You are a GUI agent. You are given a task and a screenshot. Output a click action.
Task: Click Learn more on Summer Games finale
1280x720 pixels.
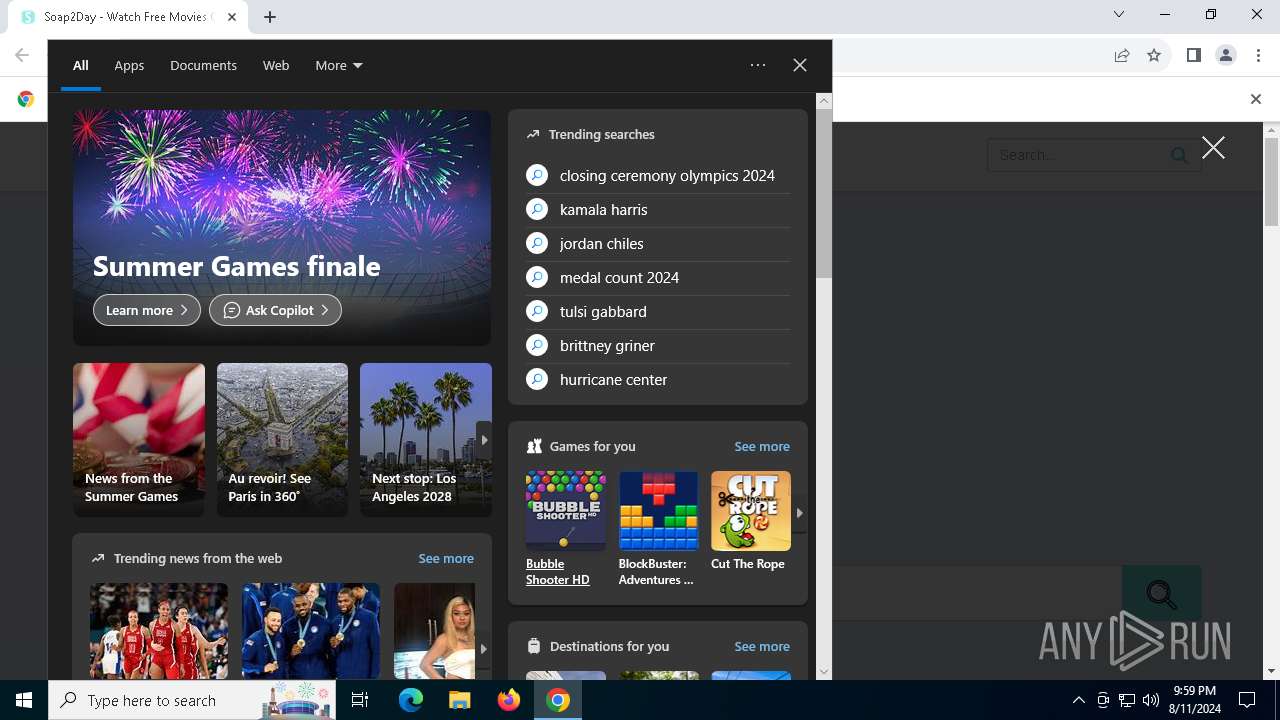click(147, 310)
